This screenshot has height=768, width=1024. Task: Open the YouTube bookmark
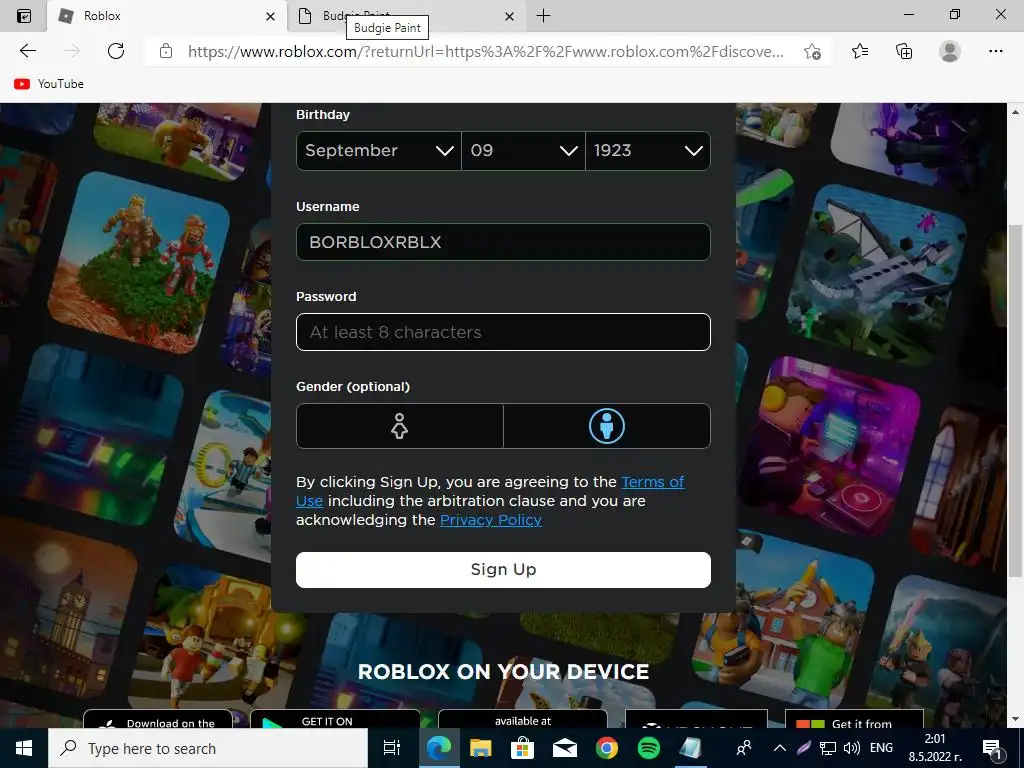point(49,84)
